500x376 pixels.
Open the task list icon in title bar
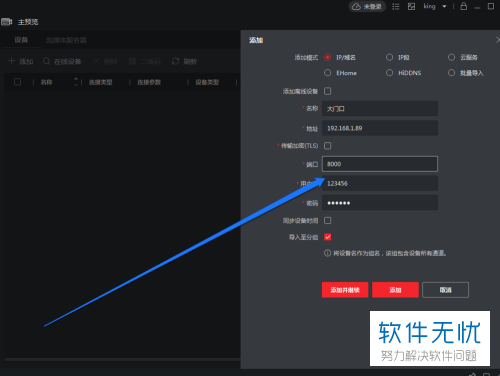point(396,7)
